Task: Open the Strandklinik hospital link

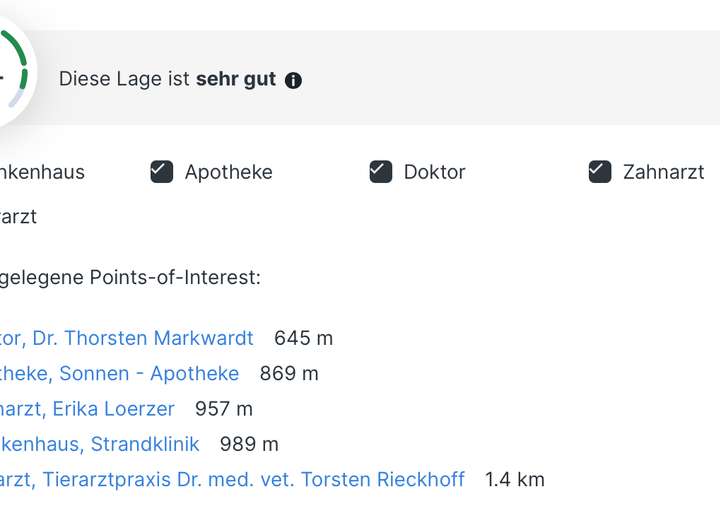Action: 99,444
